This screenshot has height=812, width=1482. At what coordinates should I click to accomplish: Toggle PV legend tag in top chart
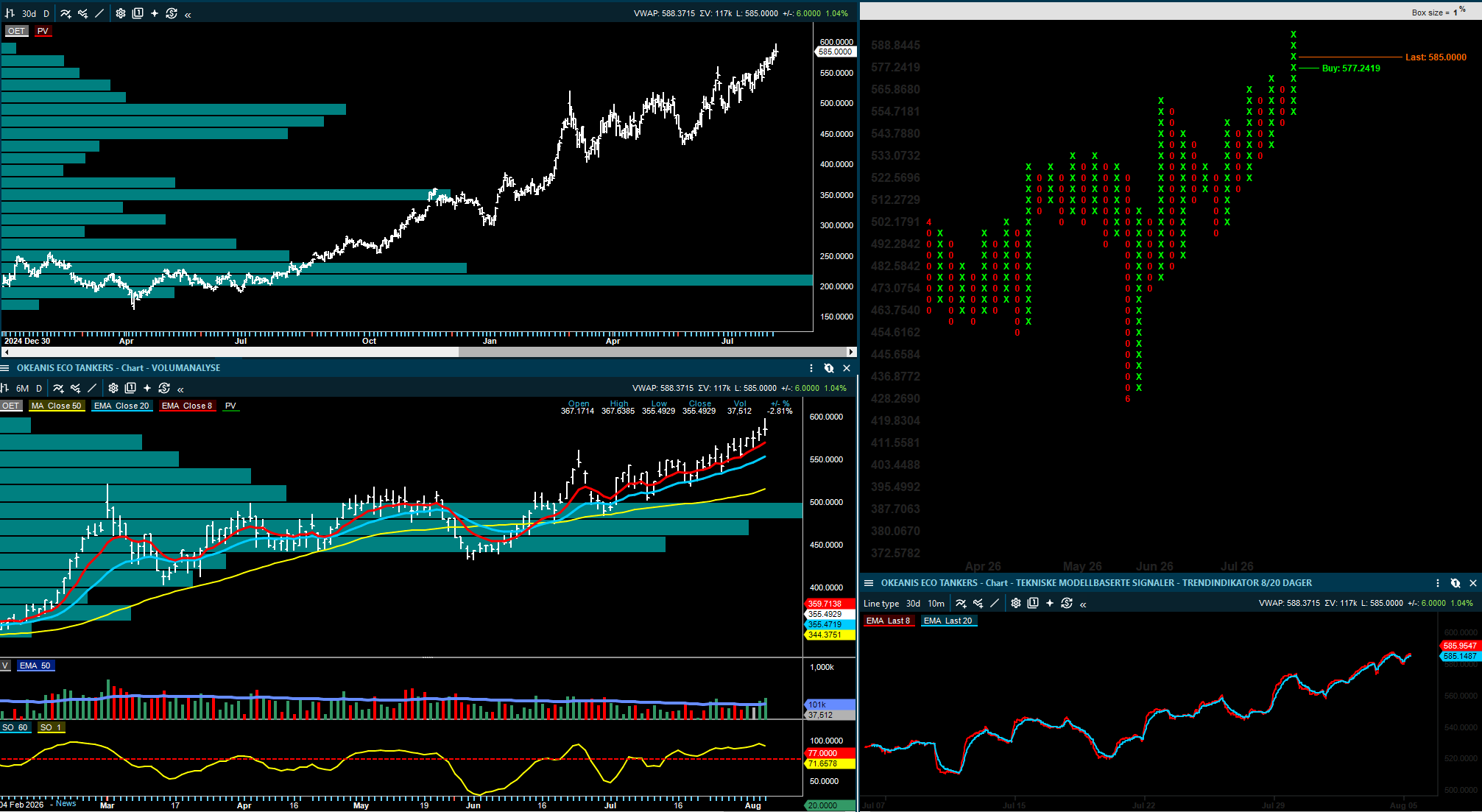43,31
